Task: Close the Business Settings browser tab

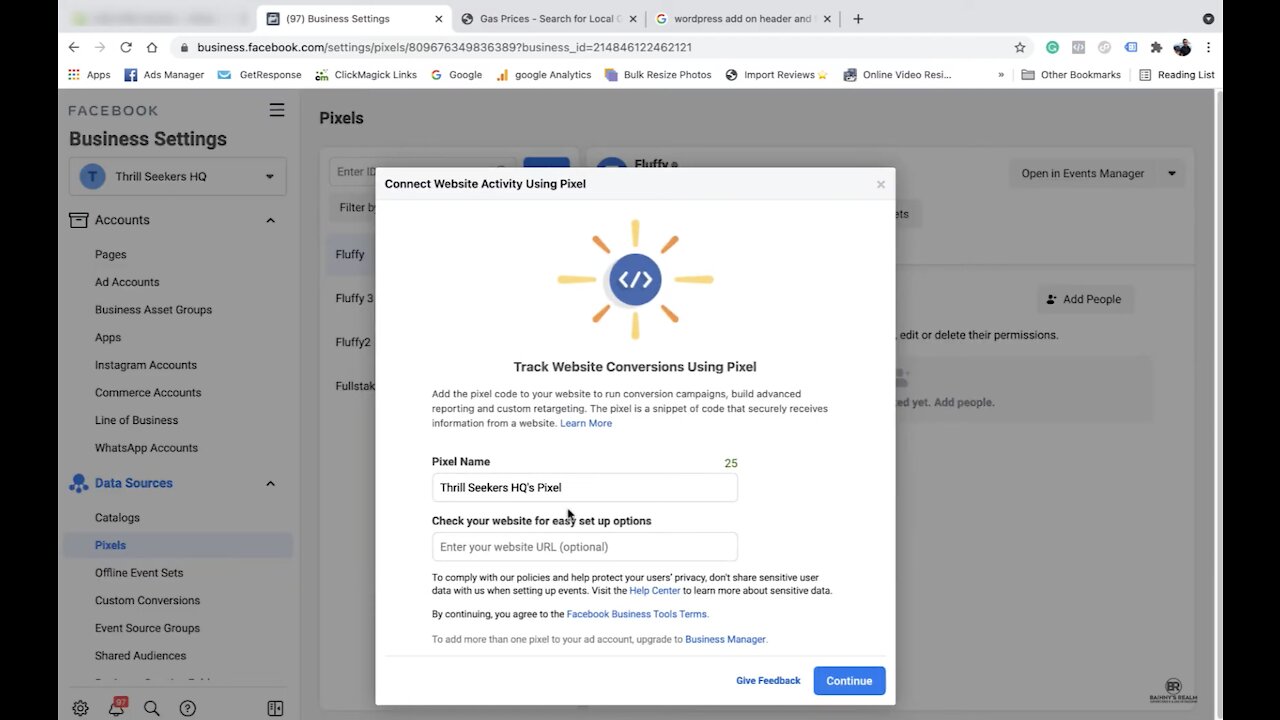Action: pyautogui.click(x=438, y=18)
